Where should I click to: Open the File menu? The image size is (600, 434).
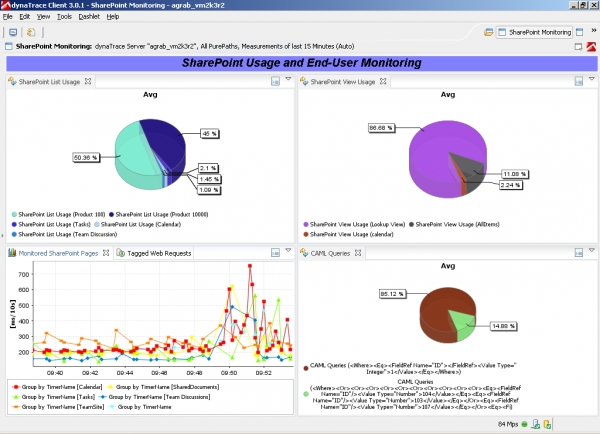pos(7,16)
